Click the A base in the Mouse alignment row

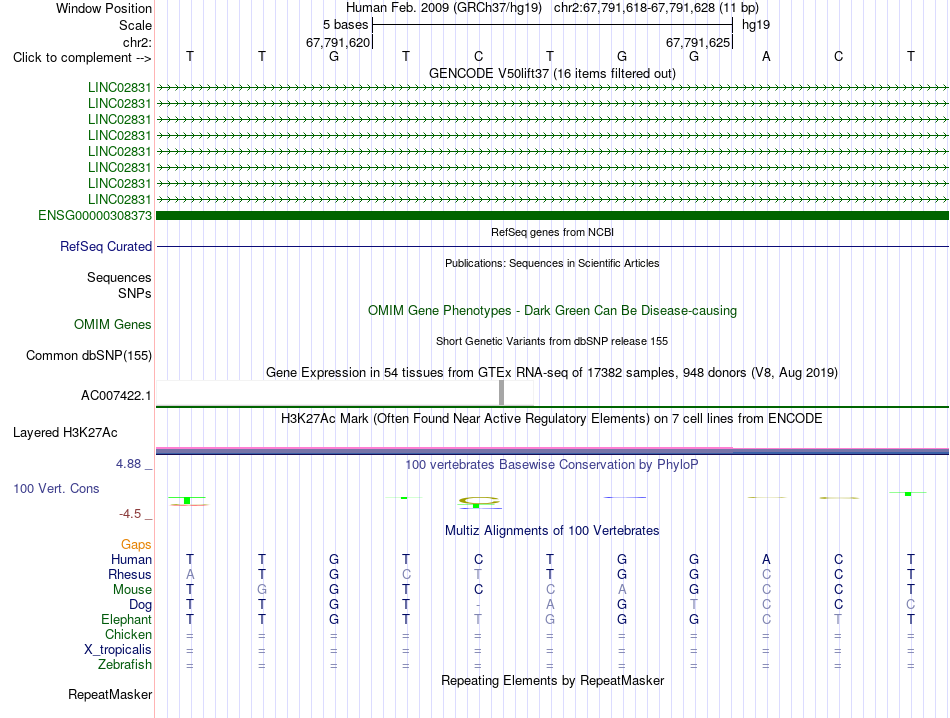(x=622, y=590)
